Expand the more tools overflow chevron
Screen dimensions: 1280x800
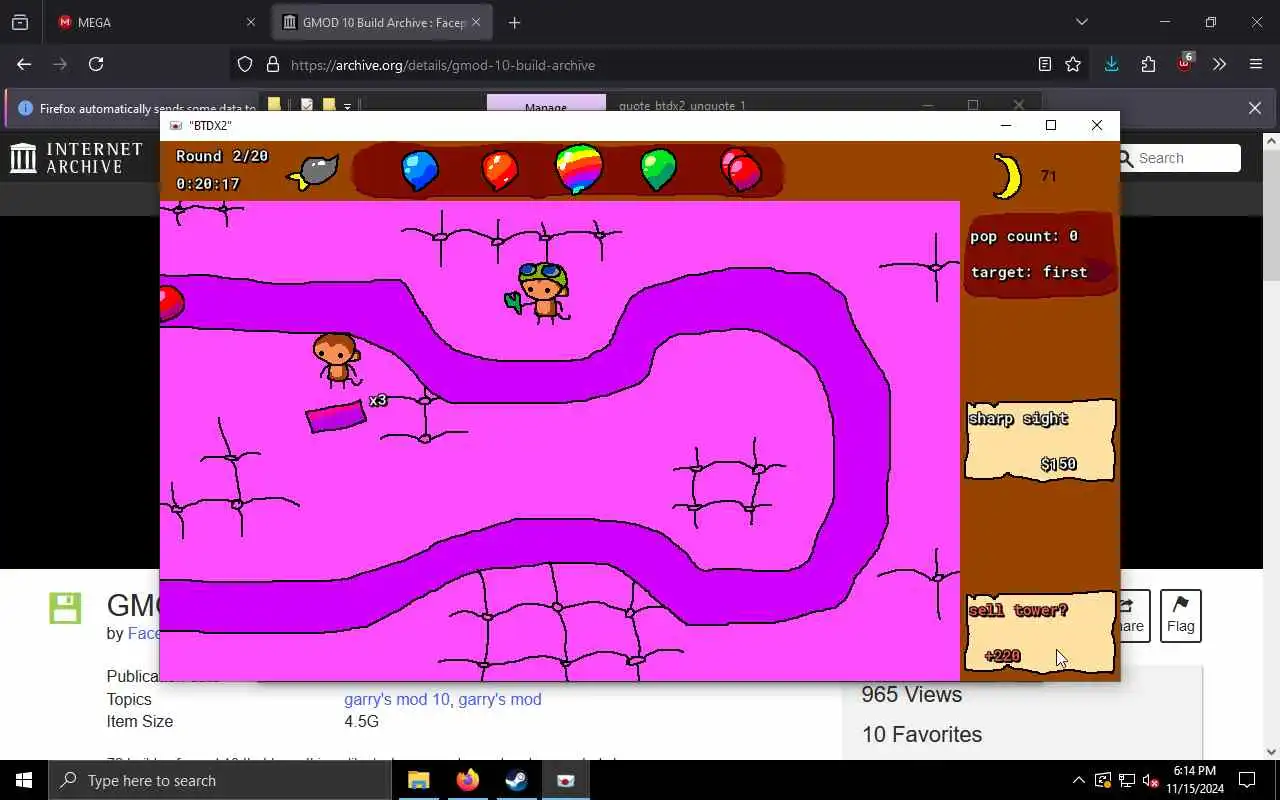click(x=1219, y=64)
